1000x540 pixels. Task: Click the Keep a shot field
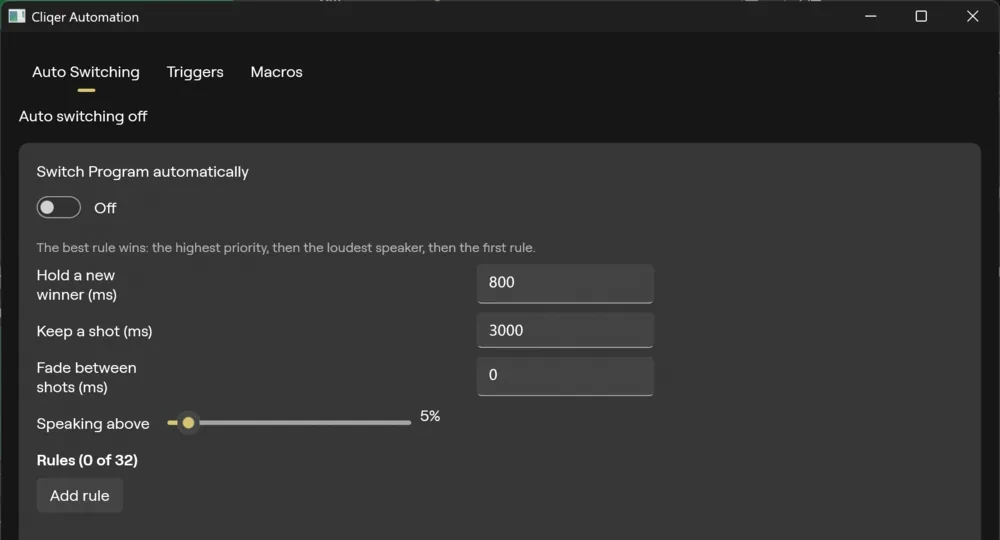click(x=565, y=330)
